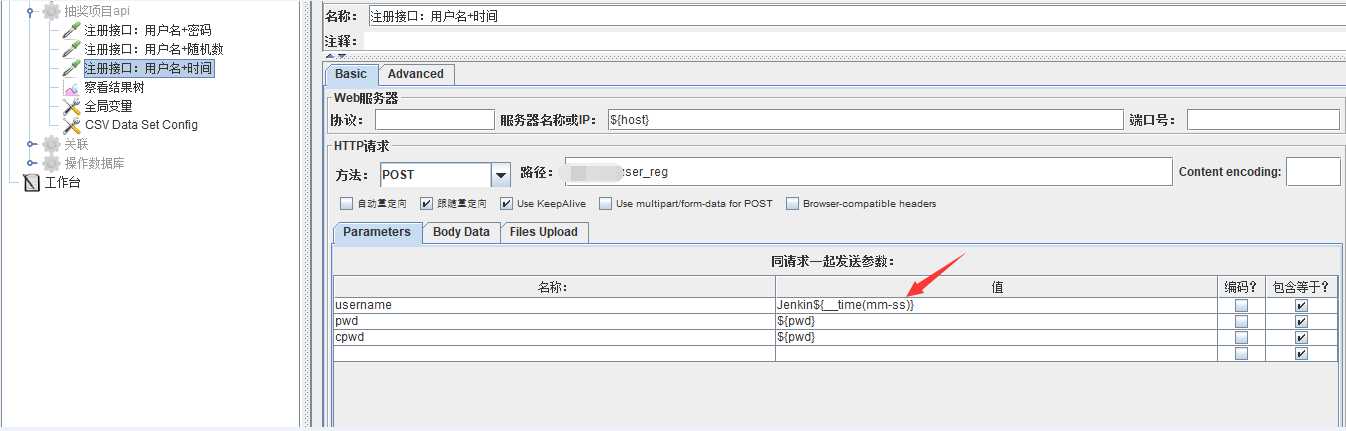Click the 端口号 port input field
This screenshot has width=1346, height=431.
(1263, 120)
